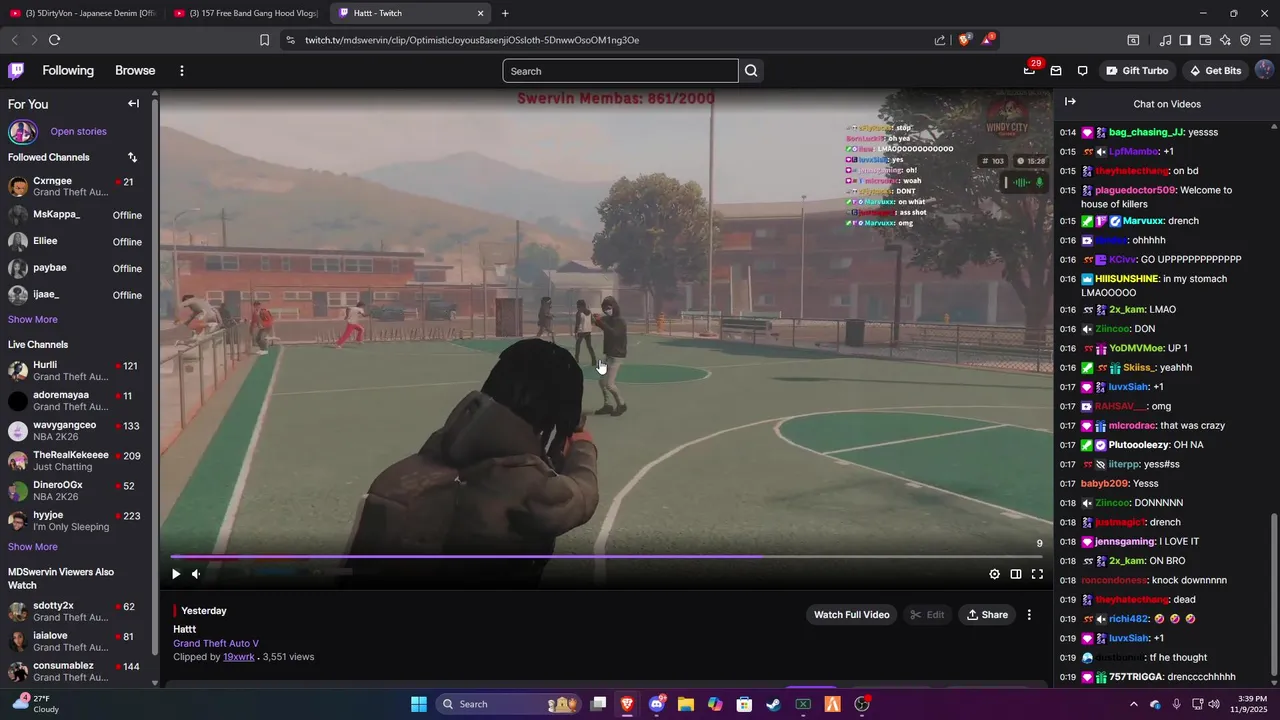Screen dimensions: 1280x720
Task: Open MsKappa_ offline channel
Action: click(75, 215)
